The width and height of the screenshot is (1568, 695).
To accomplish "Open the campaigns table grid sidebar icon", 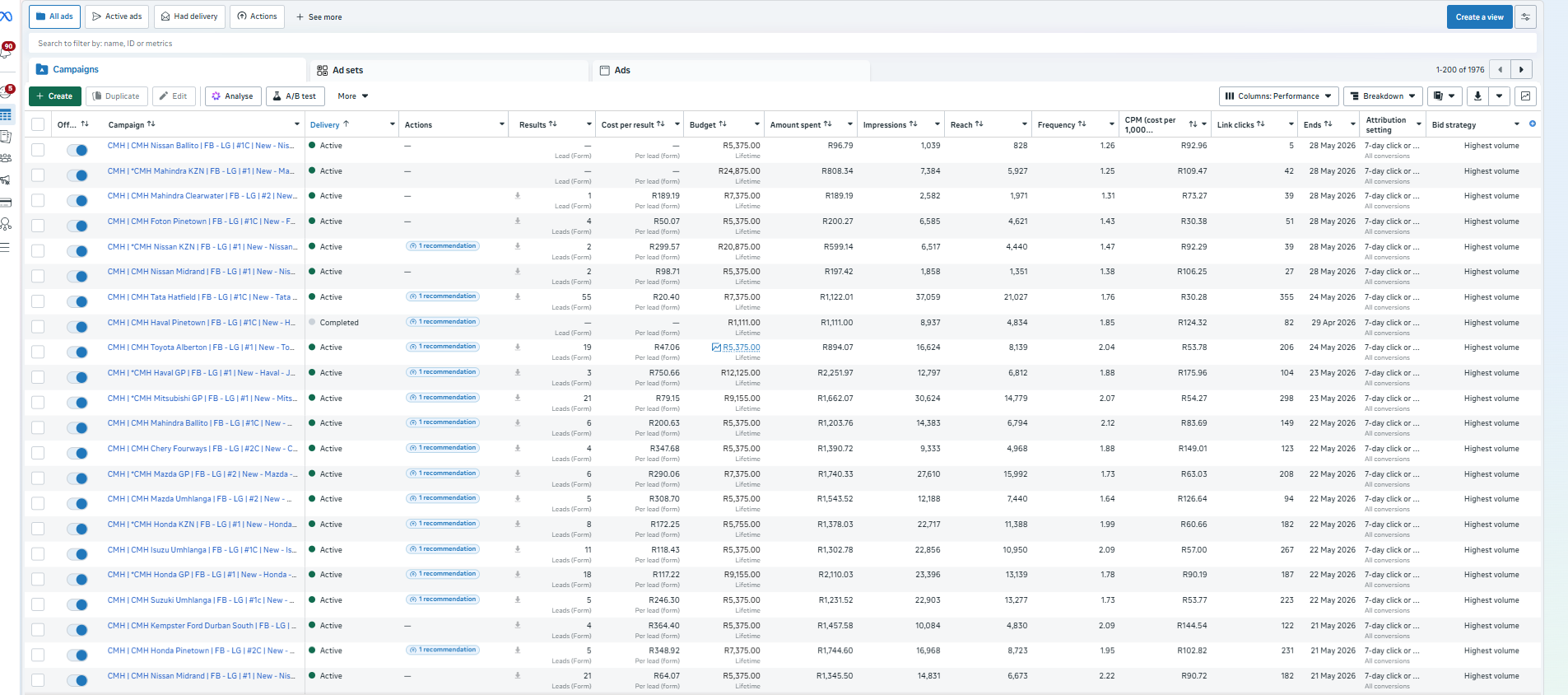I will pyautogui.click(x=6, y=114).
